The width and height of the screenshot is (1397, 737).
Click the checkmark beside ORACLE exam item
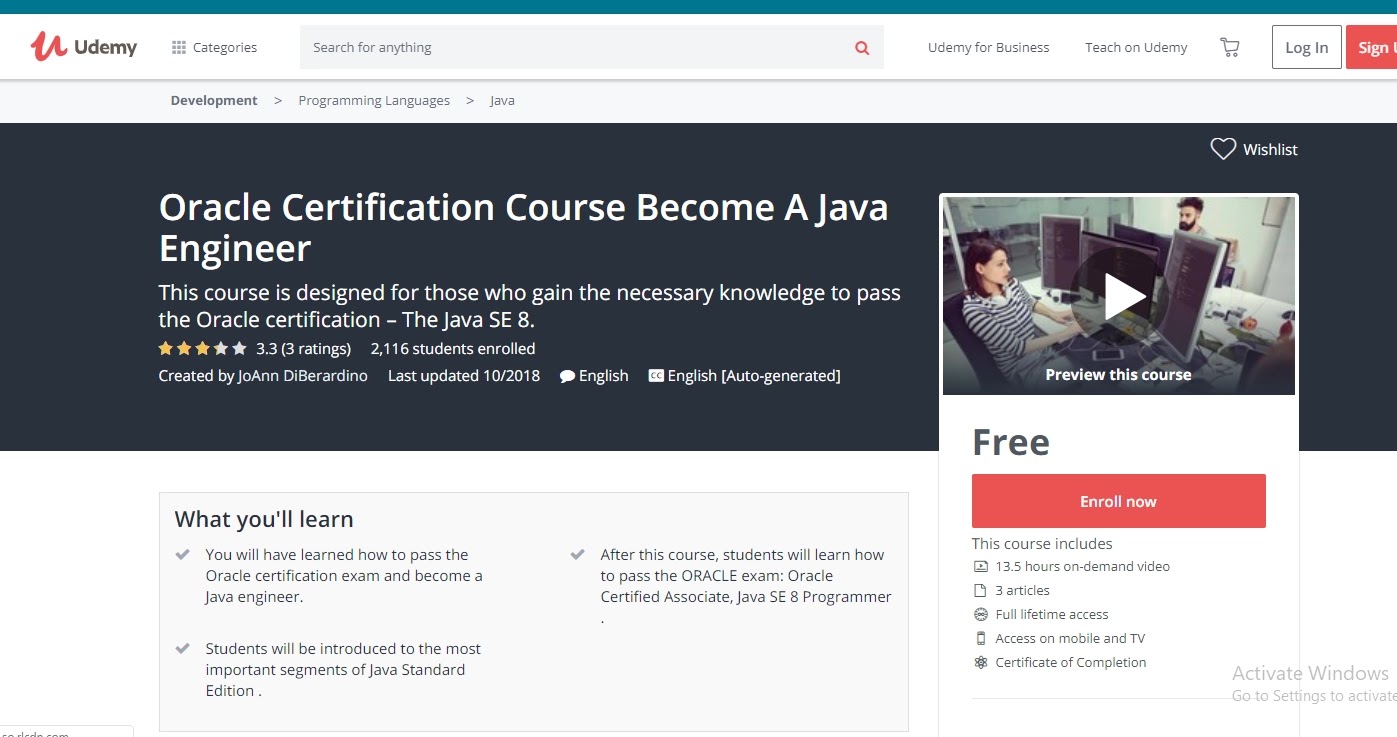point(577,554)
